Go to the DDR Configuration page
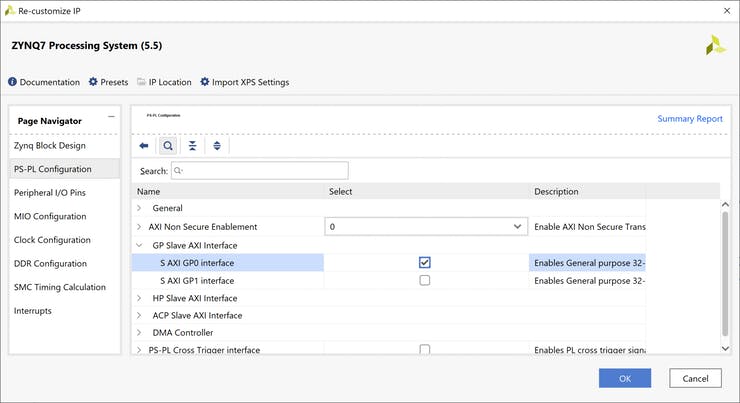This screenshot has height=403, width=740. tap(50, 264)
